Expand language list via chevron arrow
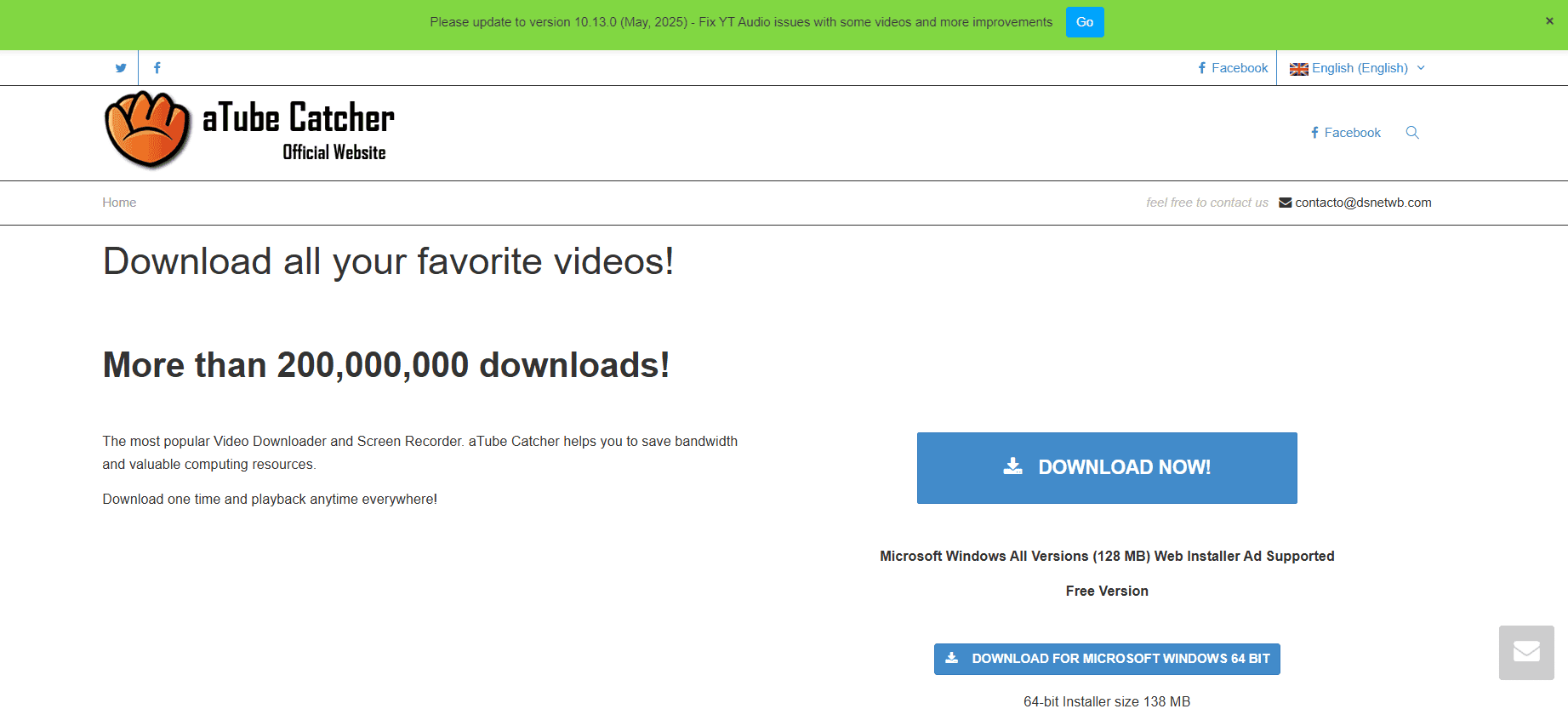 click(x=1421, y=68)
